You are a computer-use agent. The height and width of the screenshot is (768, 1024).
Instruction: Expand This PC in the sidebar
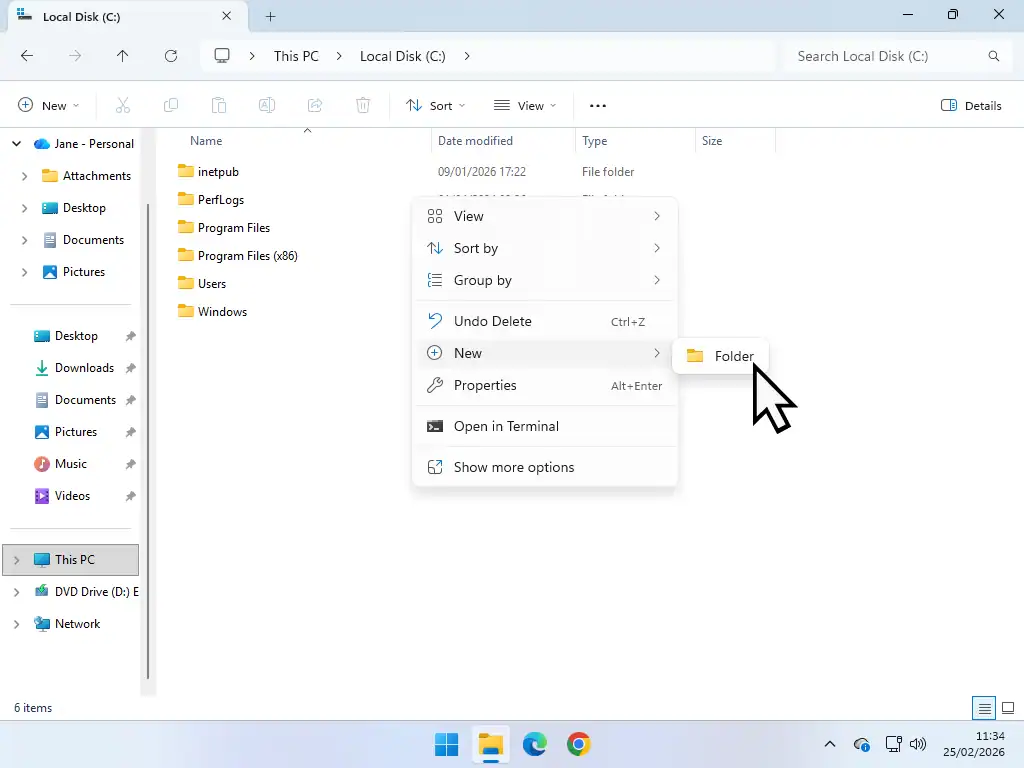coord(16,559)
